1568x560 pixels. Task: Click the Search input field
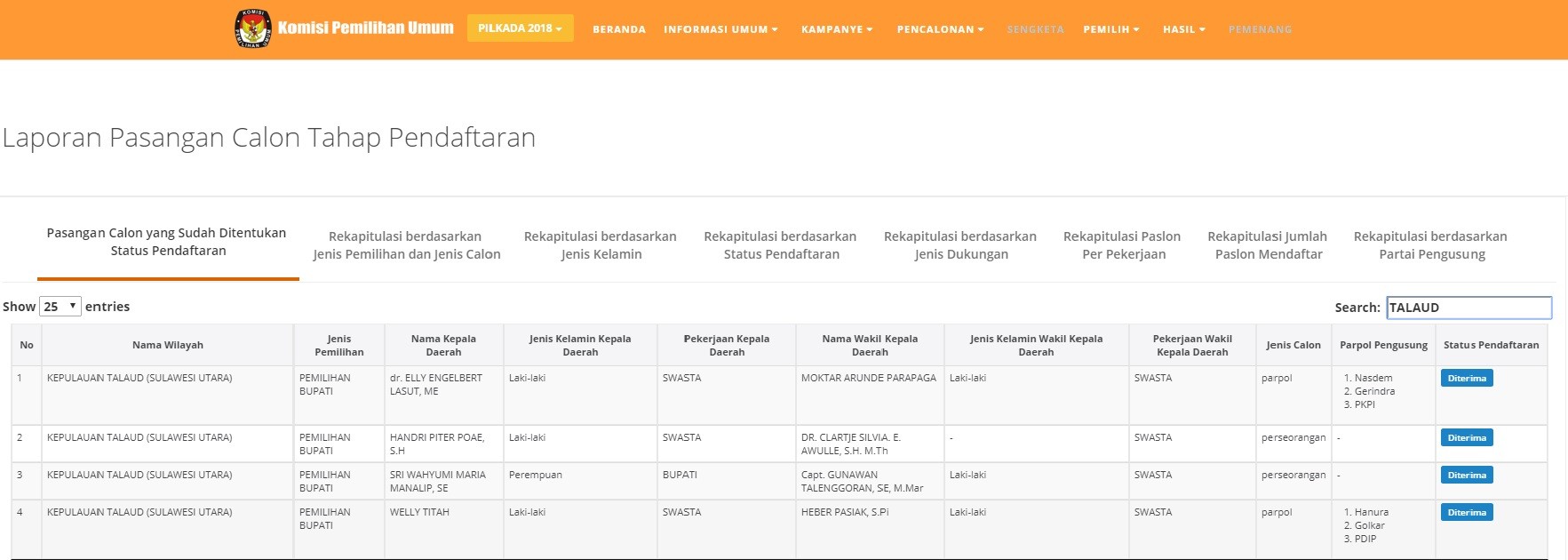coord(1469,308)
